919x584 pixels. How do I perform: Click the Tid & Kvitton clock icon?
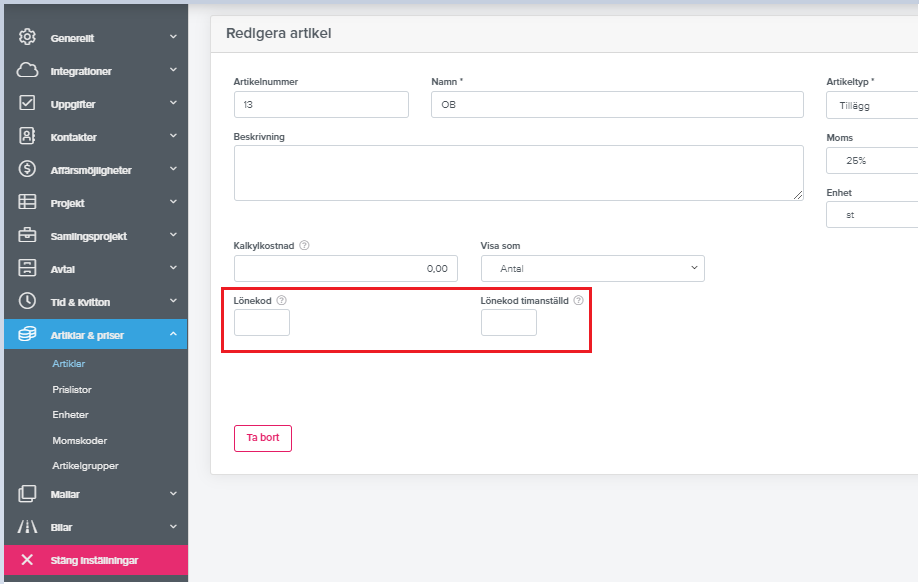28,302
